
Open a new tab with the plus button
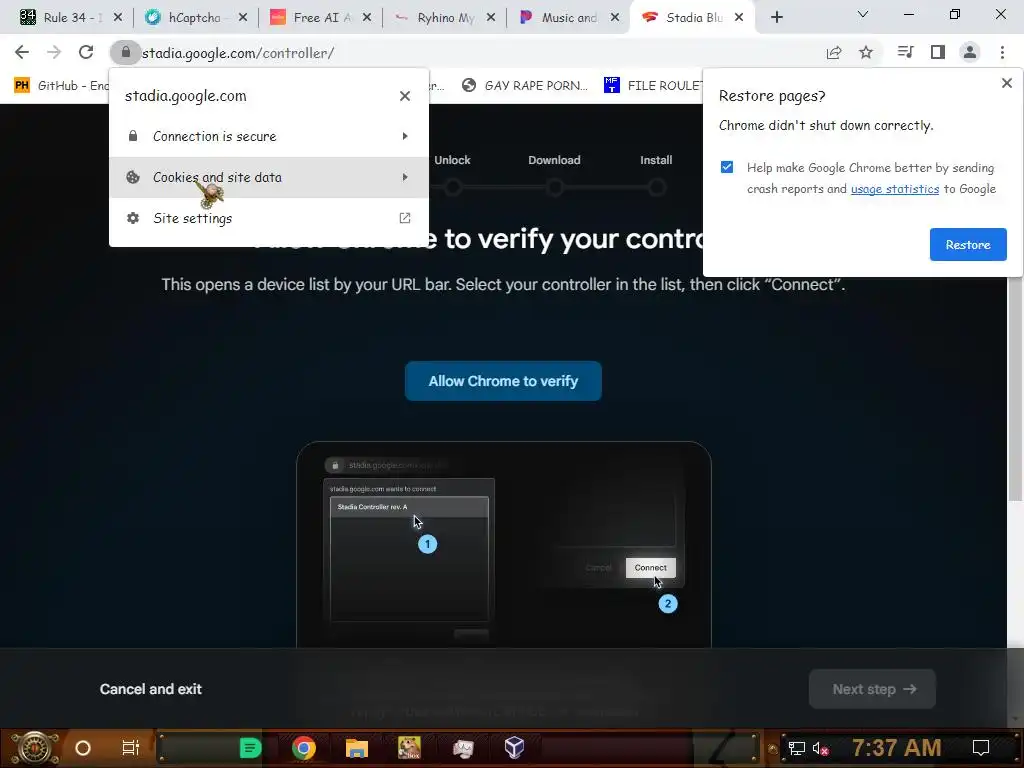[776, 17]
